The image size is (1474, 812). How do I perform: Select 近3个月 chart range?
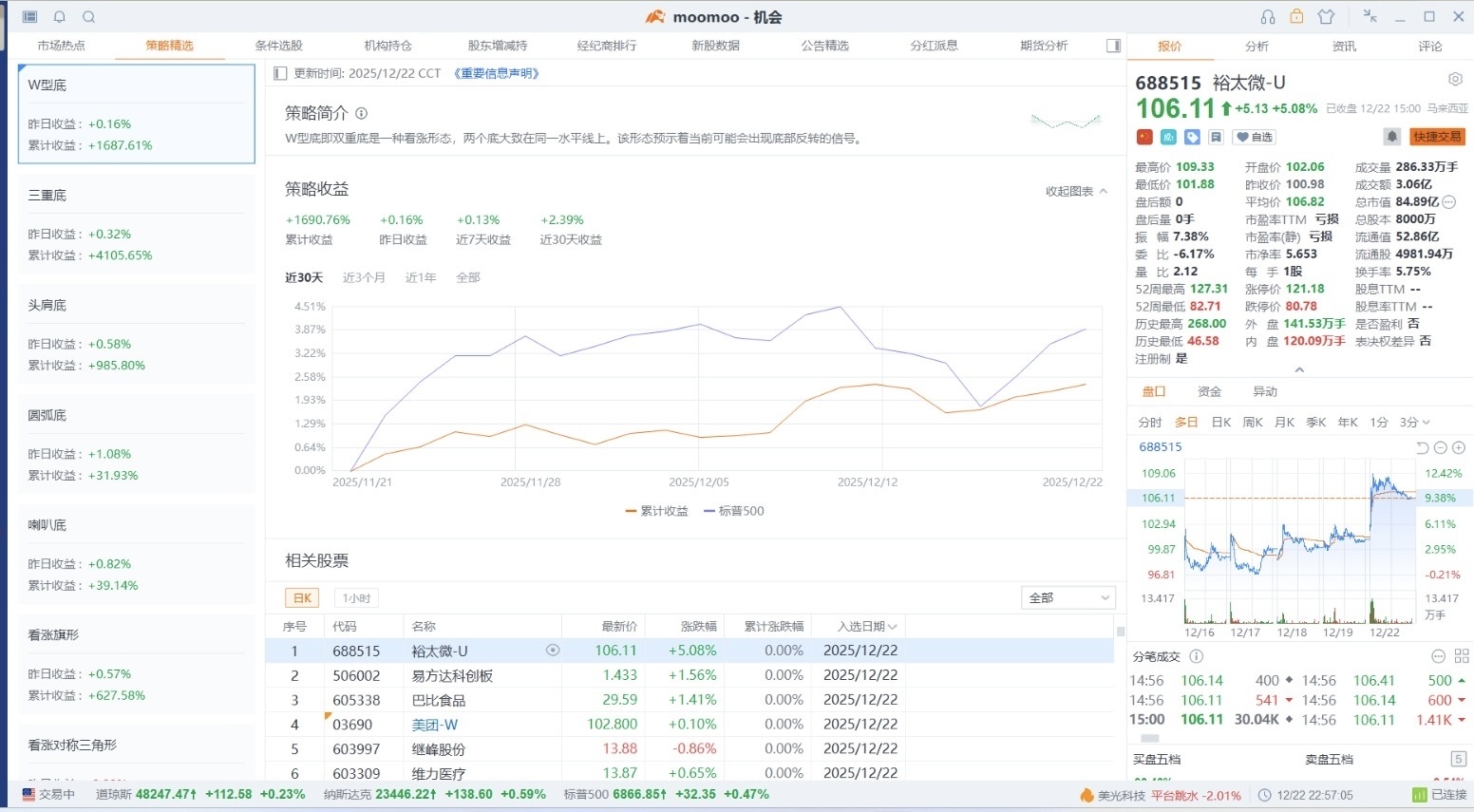364,278
